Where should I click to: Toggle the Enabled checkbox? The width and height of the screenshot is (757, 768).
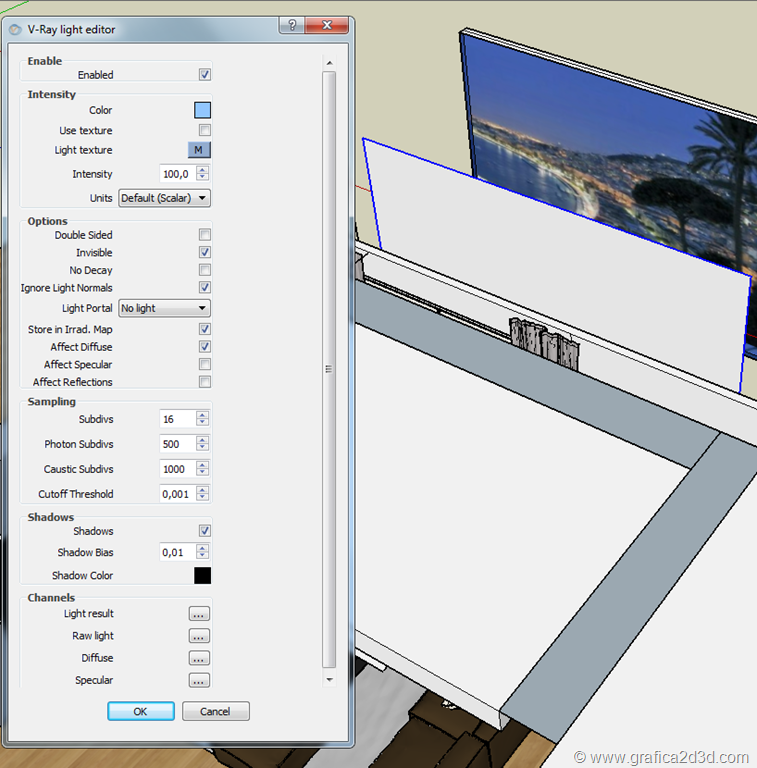[205, 75]
